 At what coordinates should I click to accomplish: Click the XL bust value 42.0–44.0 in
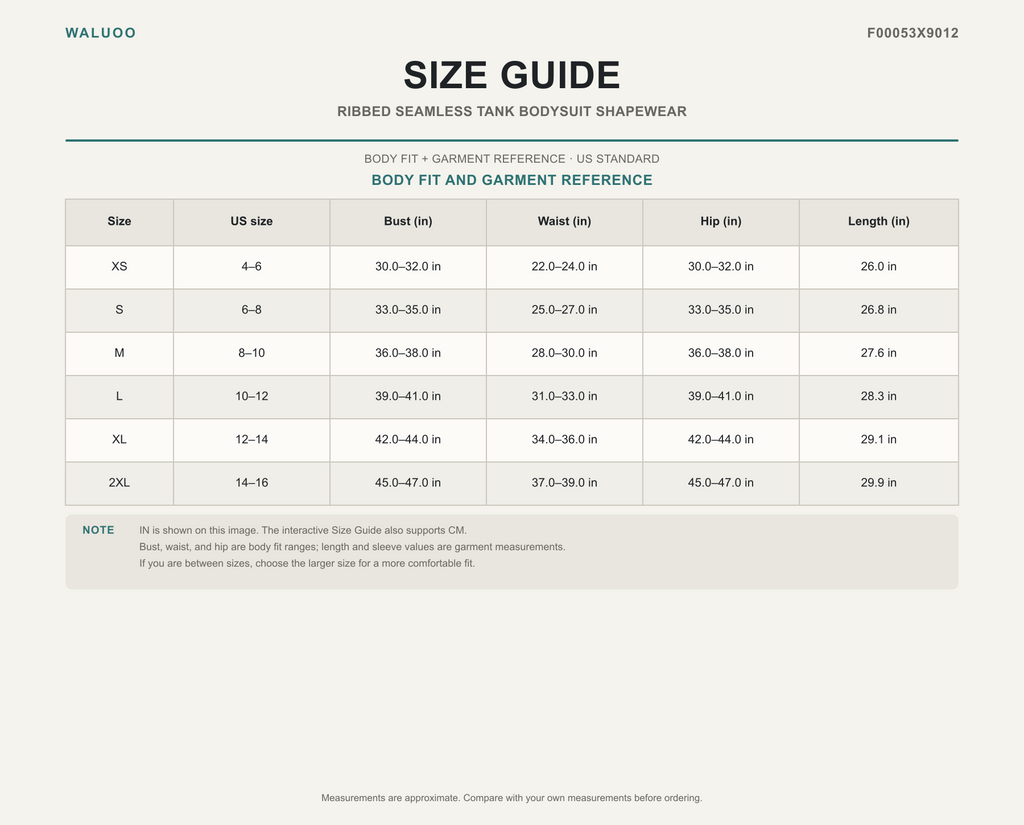click(x=408, y=440)
